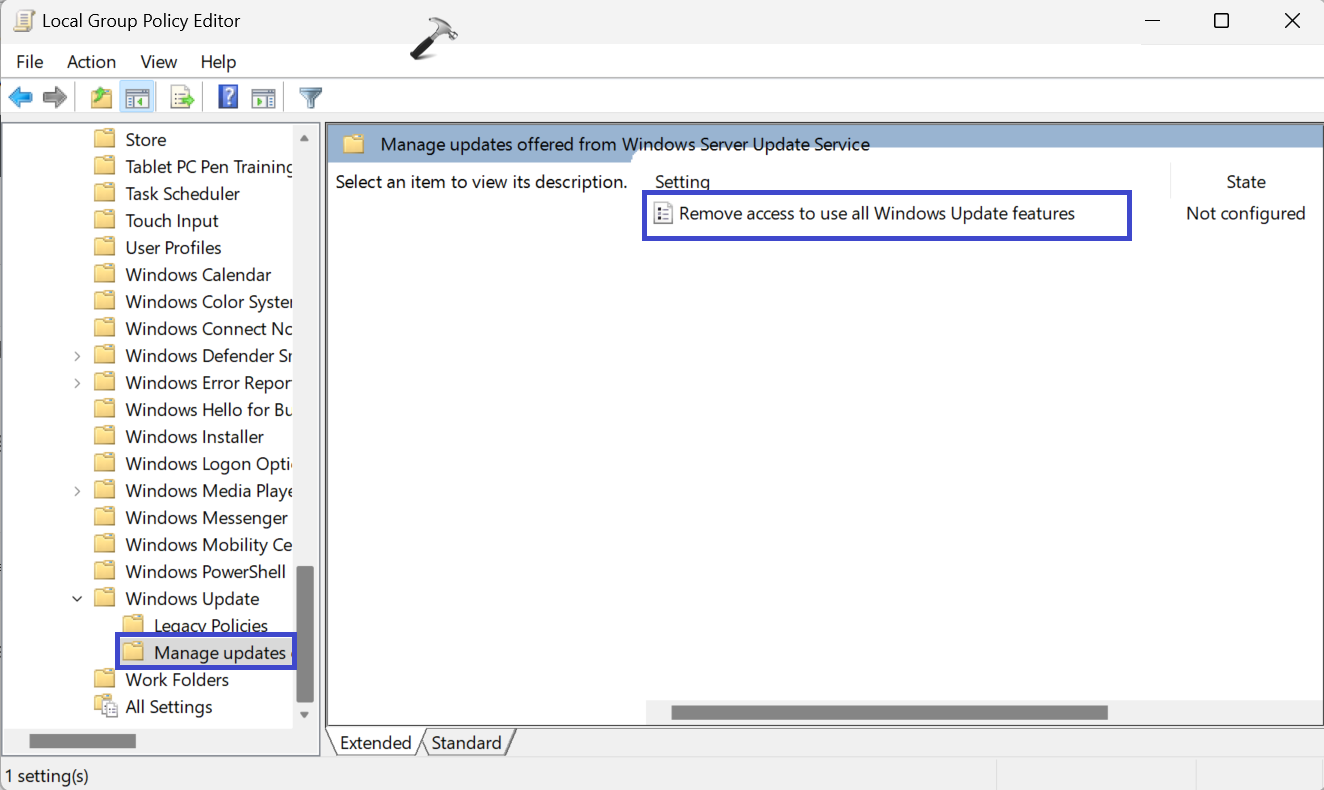The width and height of the screenshot is (1324, 790).
Task: Expand the Windows Media Player tree node
Action: 77,490
